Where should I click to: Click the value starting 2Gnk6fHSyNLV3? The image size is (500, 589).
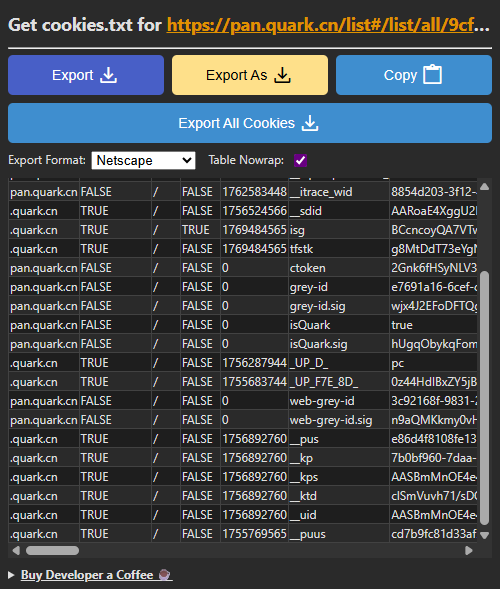point(434,268)
